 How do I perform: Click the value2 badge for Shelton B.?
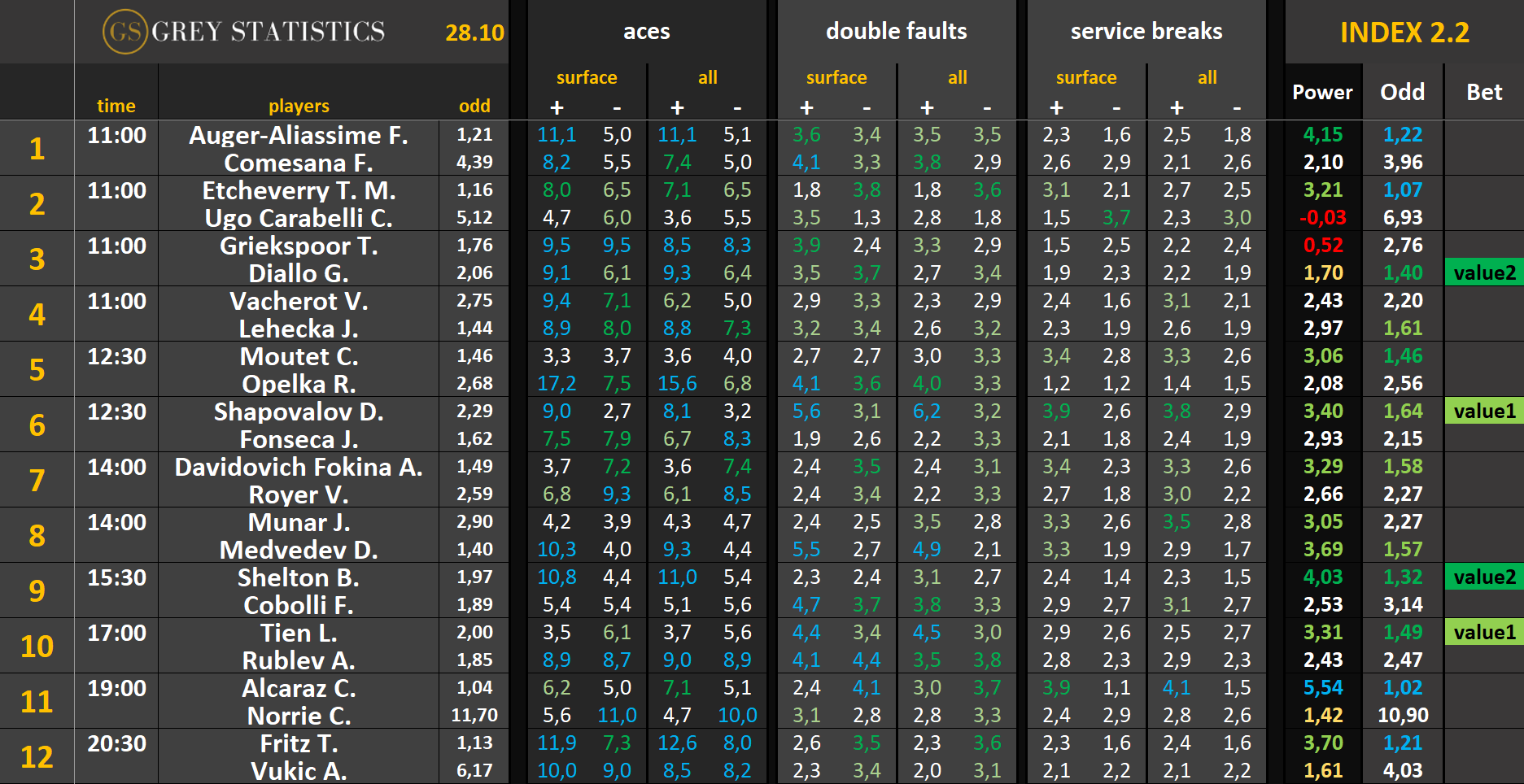tap(1484, 577)
